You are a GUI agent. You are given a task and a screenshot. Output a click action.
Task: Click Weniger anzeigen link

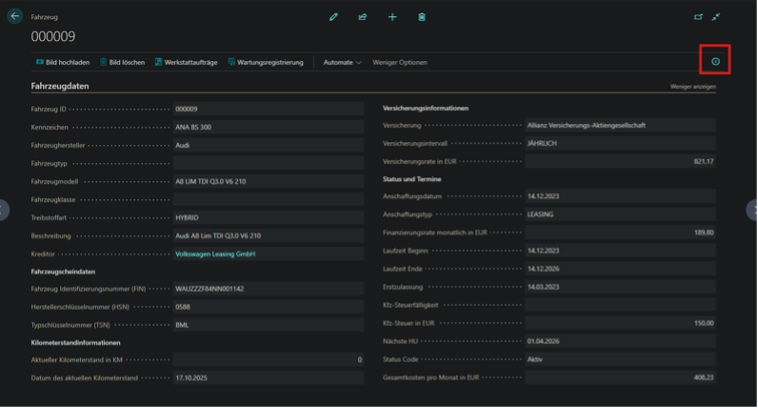pyautogui.click(x=692, y=87)
